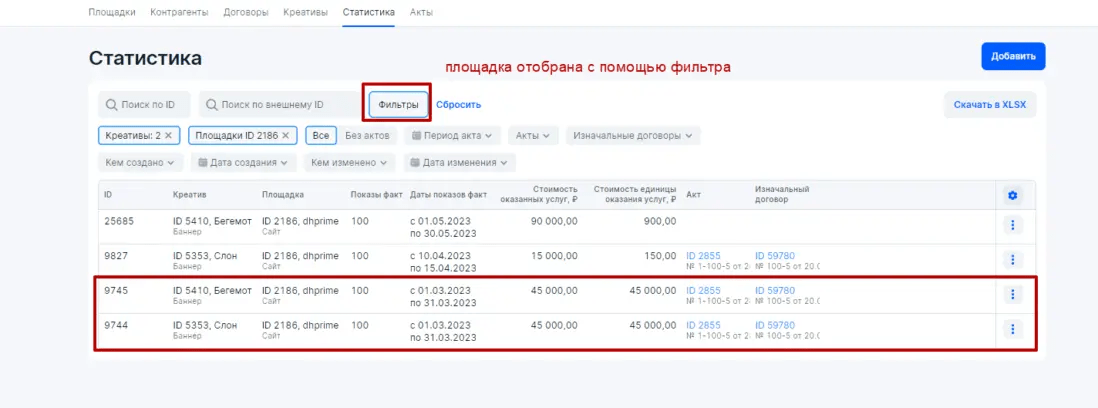
Task: Open three-dot menu for row 25685
Action: [x=1012, y=226]
